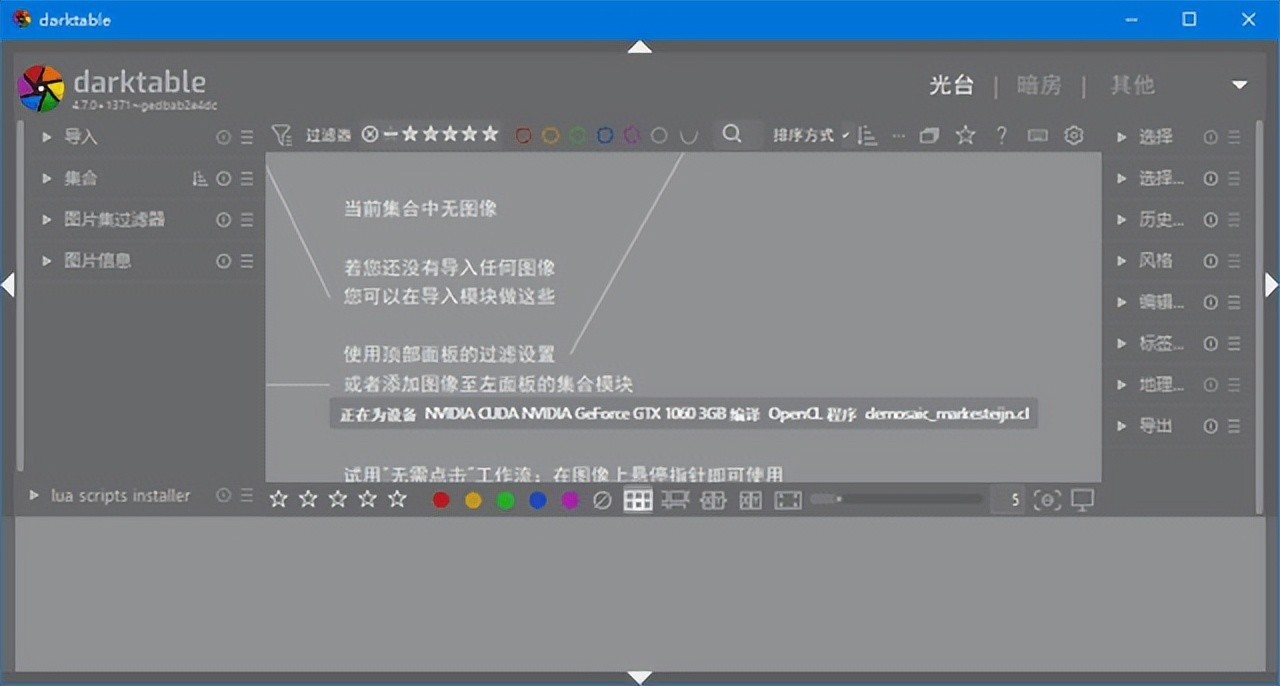Toggle the five-star rating filter

tap(491, 133)
